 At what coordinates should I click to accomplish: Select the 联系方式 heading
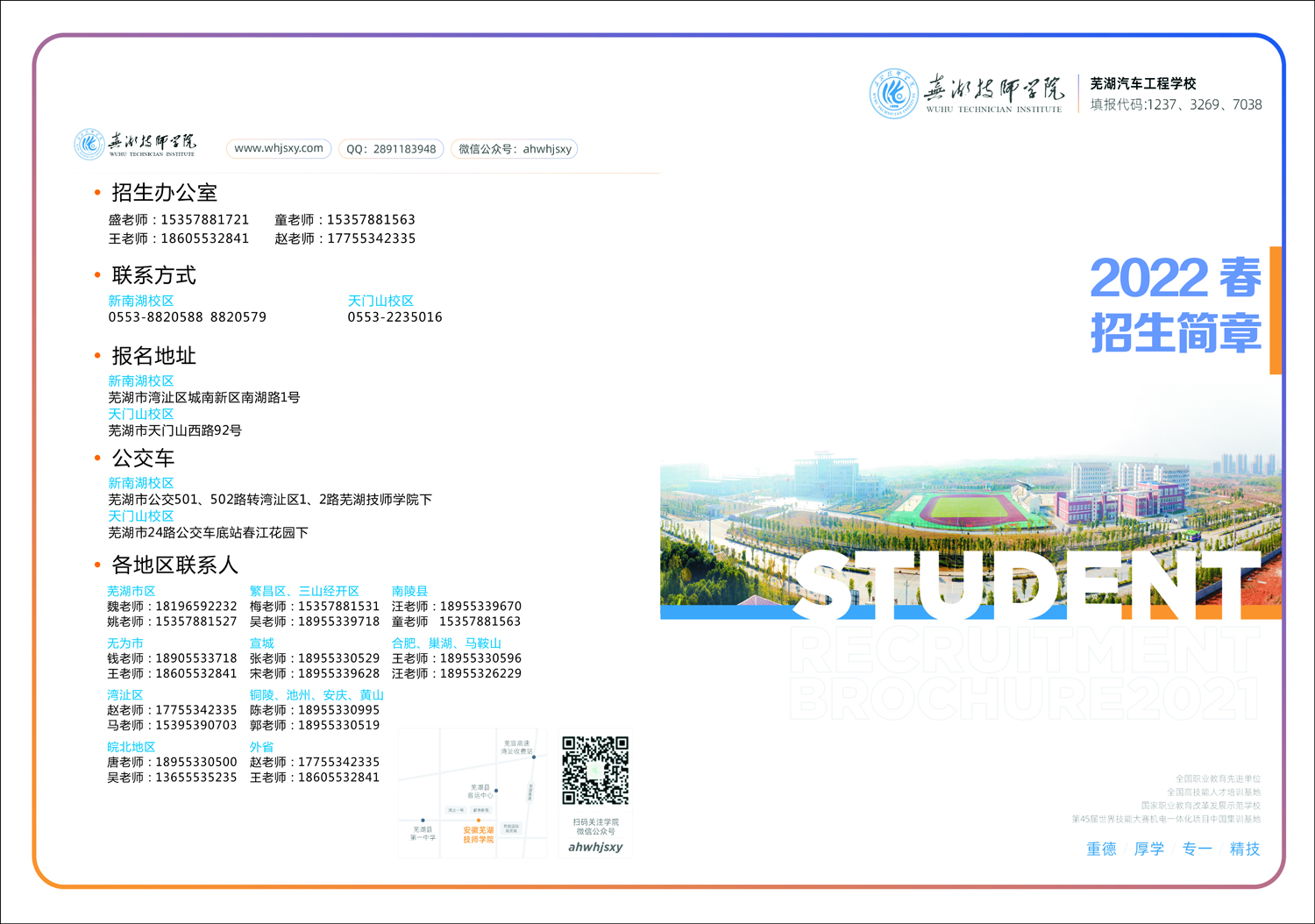[153, 275]
